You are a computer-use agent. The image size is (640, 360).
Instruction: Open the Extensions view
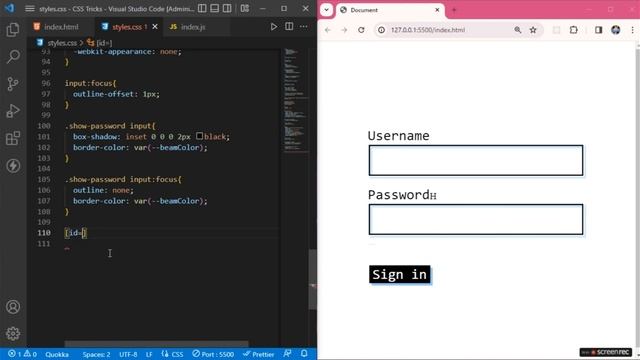coord(13,138)
